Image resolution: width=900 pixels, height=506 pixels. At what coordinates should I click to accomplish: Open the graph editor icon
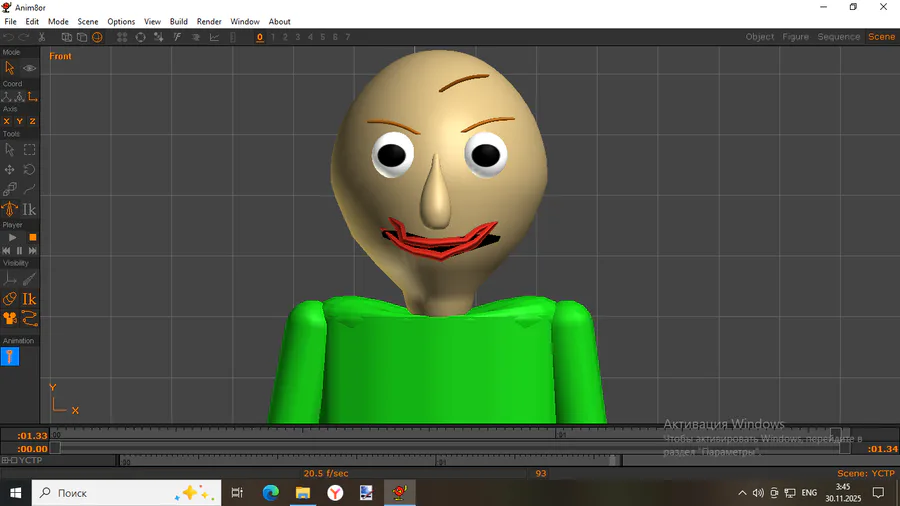pos(214,37)
